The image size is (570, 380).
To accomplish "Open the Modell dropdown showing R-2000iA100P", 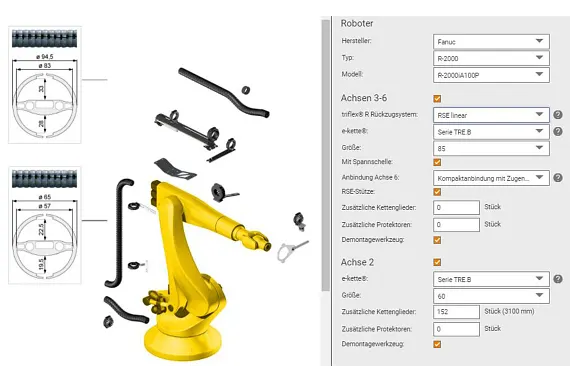I will [x=491, y=75].
